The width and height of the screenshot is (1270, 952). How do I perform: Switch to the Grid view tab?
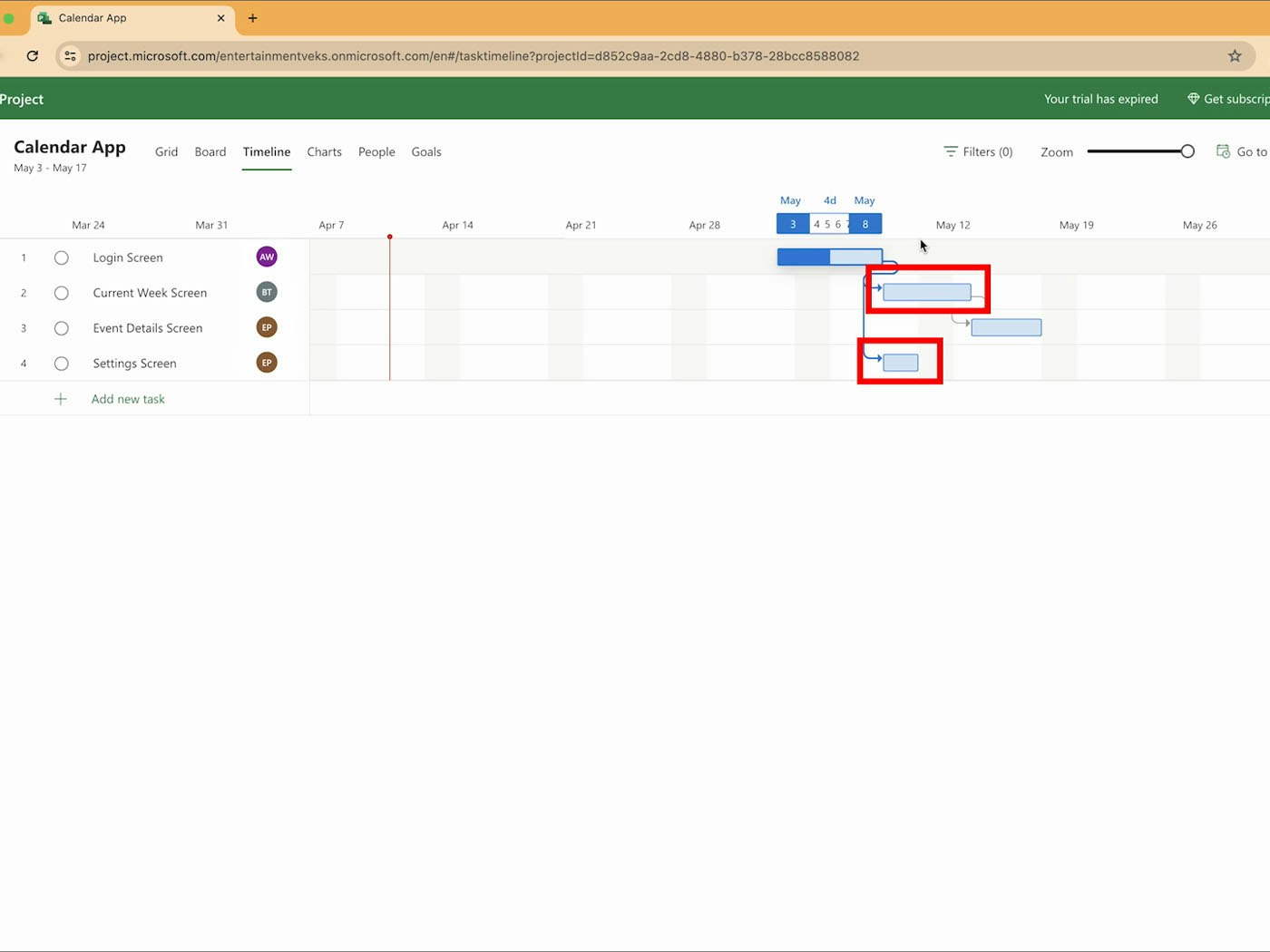pos(166,151)
